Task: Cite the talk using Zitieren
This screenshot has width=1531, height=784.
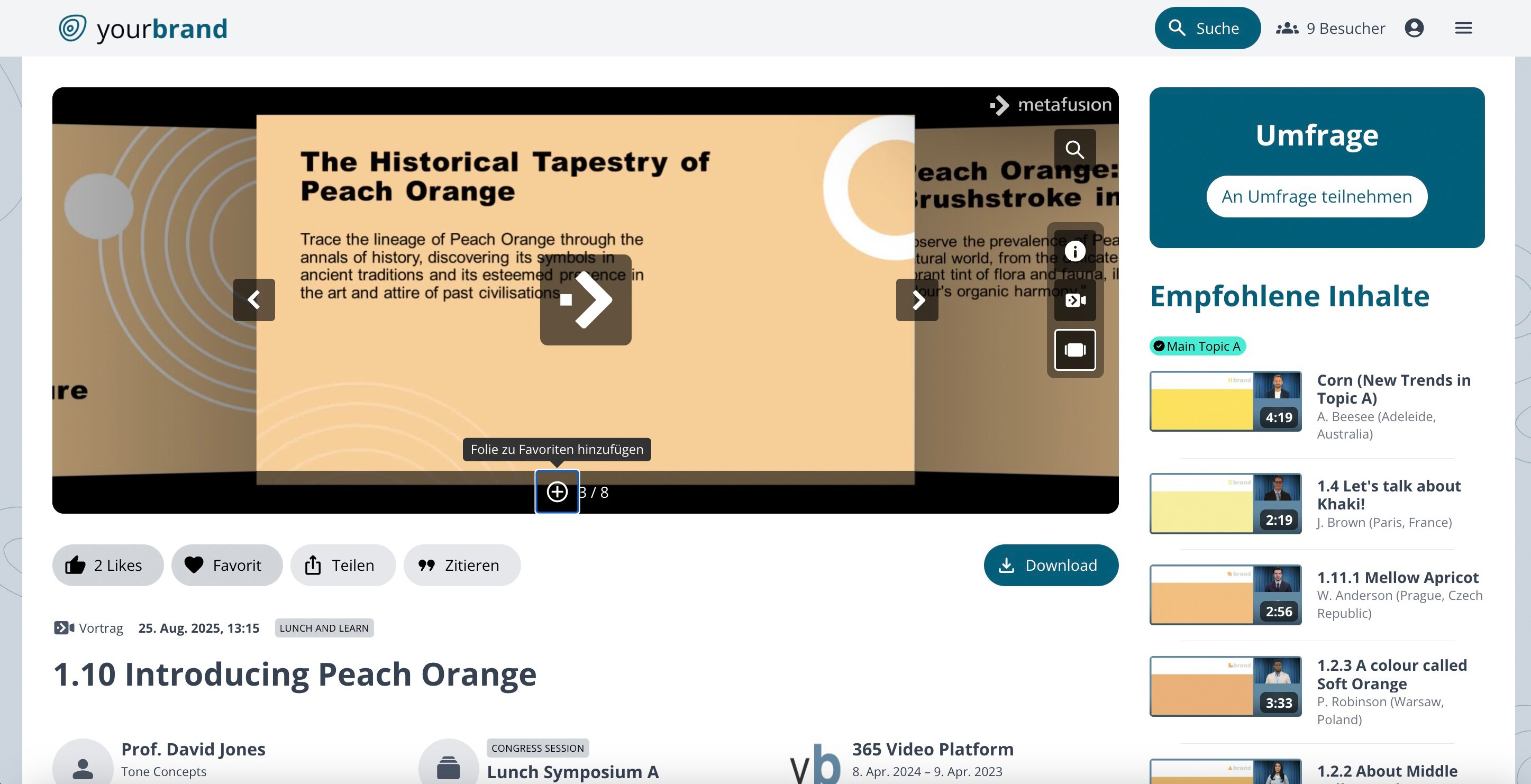Action: point(462,564)
